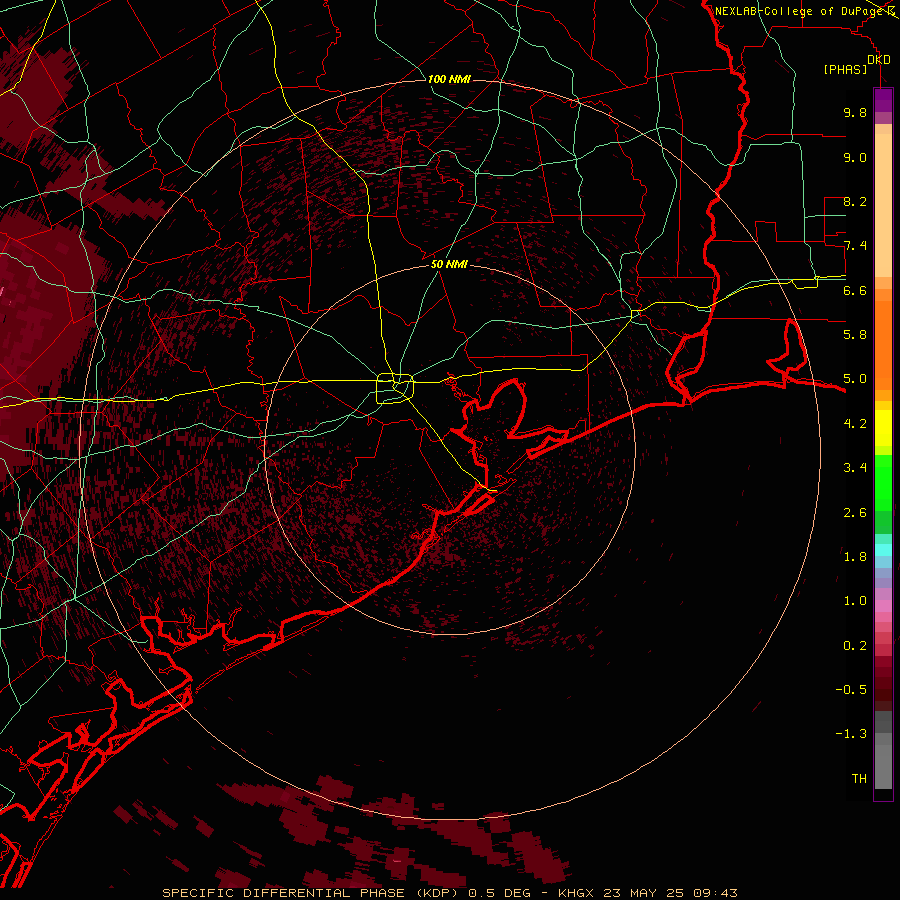
Task: Click the 8.2 value on the color scale
Action: tap(855, 201)
